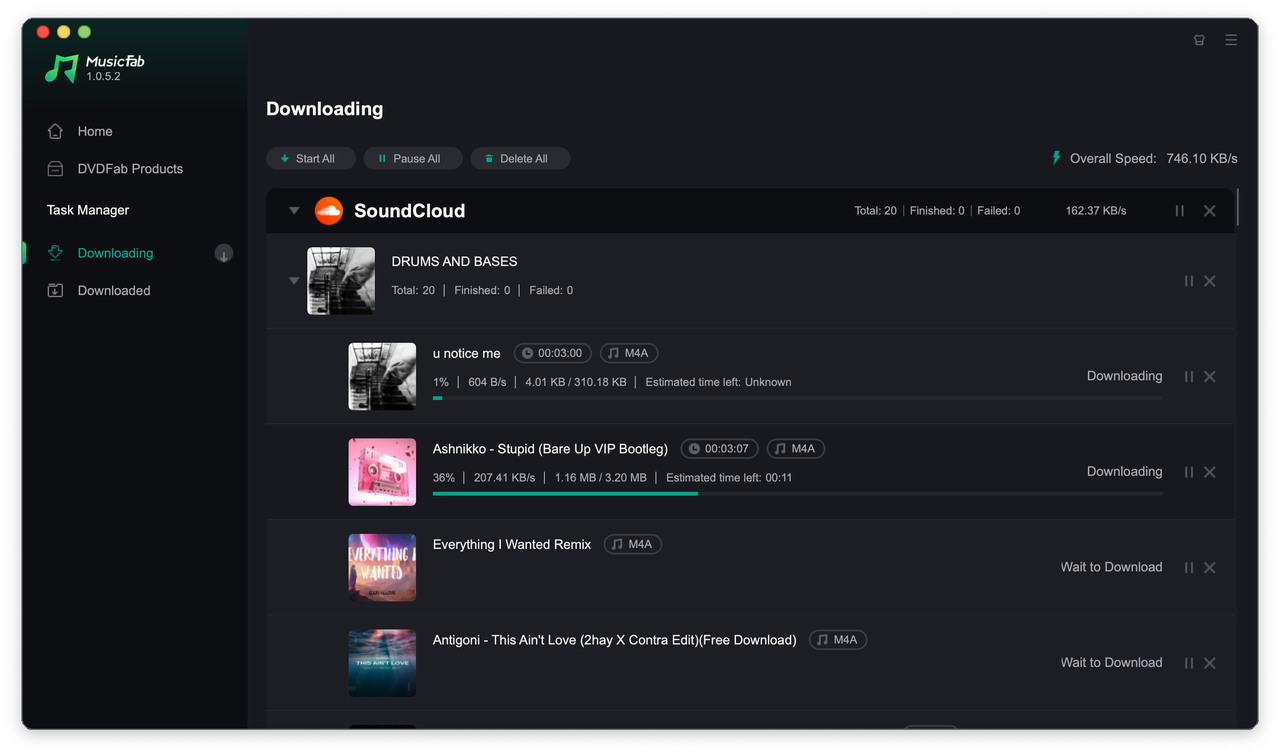Cancel the u notice me download

(1210, 377)
